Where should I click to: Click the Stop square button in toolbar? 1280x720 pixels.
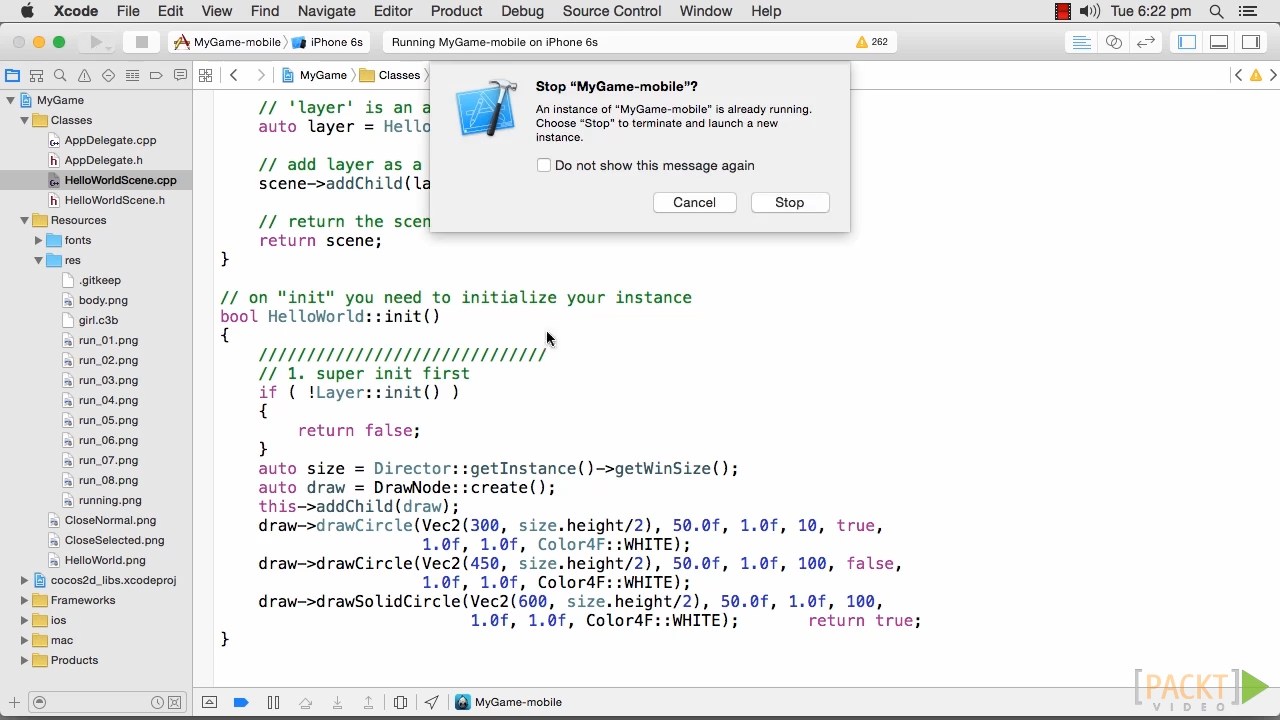[x=141, y=42]
